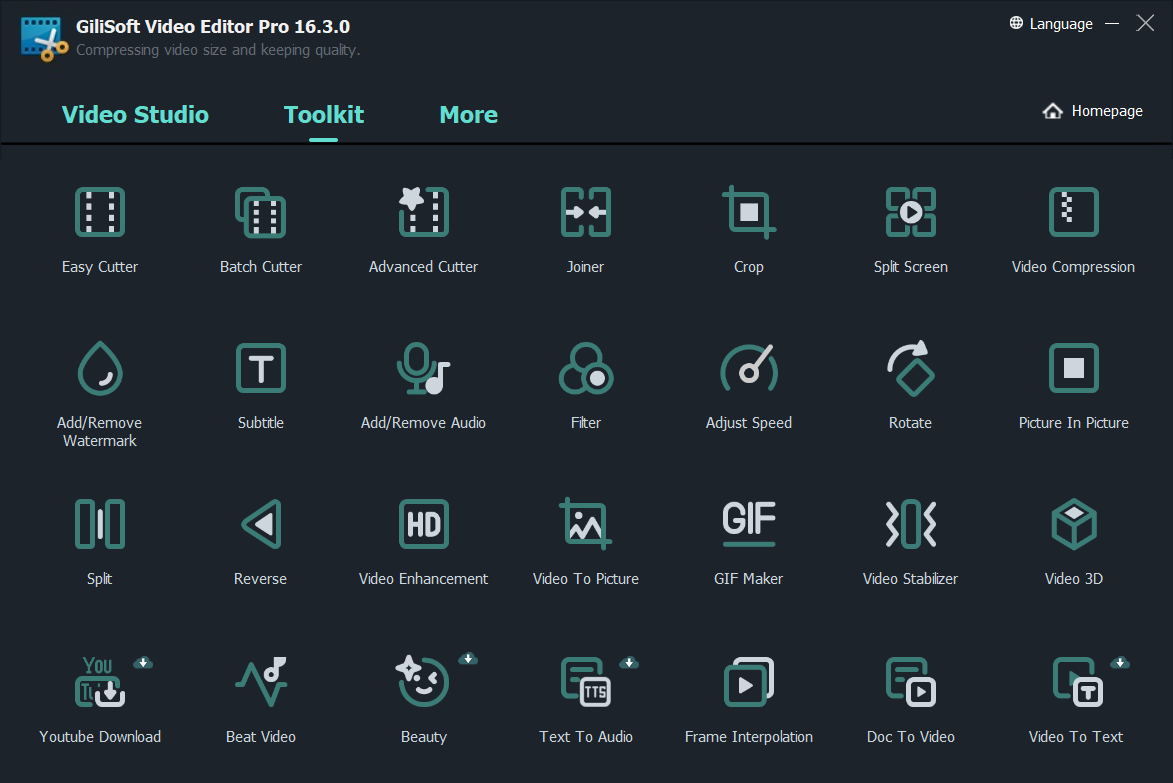Switch to the Video Studio tab
The image size is (1173, 783).
click(135, 114)
